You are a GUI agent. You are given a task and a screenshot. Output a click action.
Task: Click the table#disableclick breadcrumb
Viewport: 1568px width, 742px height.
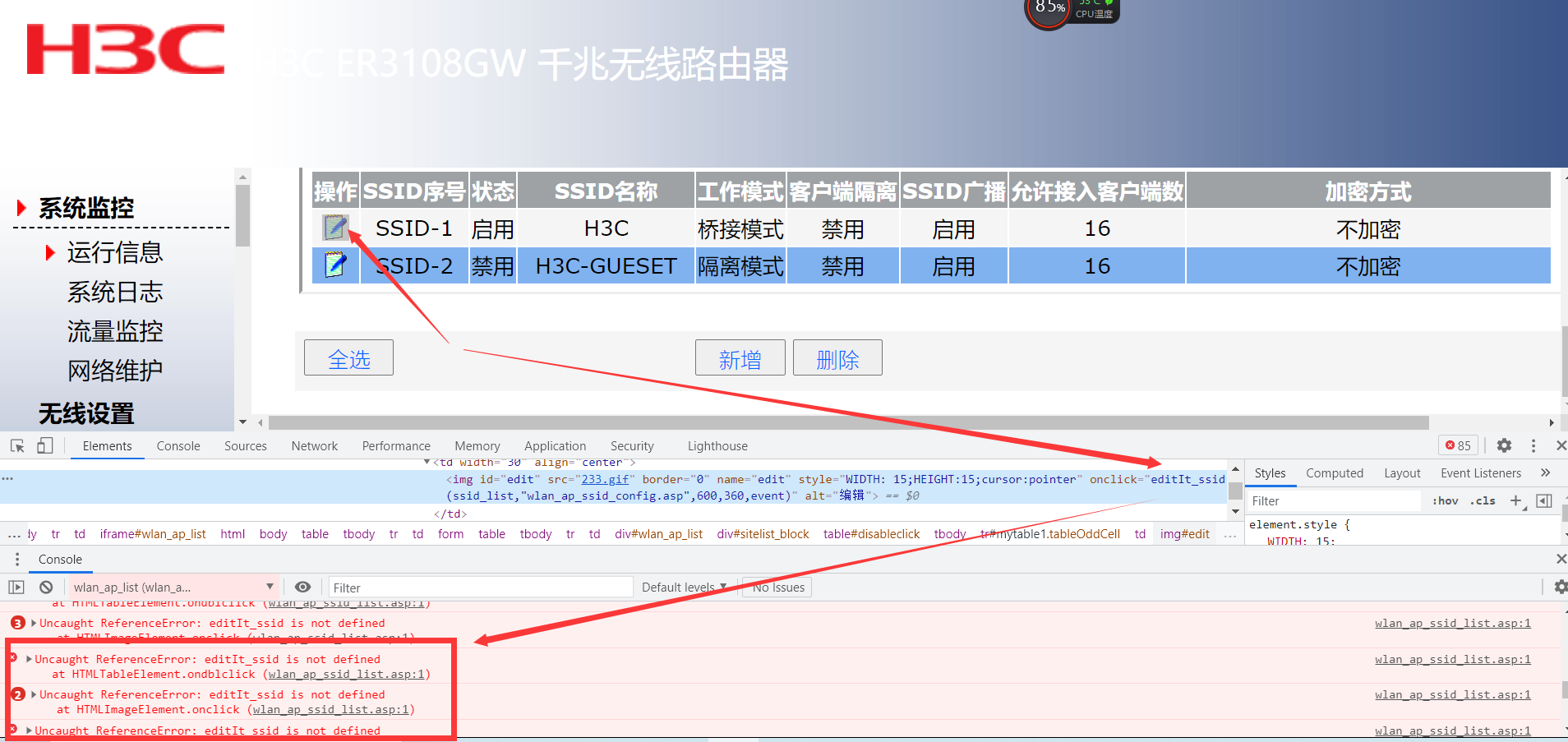point(871,533)
